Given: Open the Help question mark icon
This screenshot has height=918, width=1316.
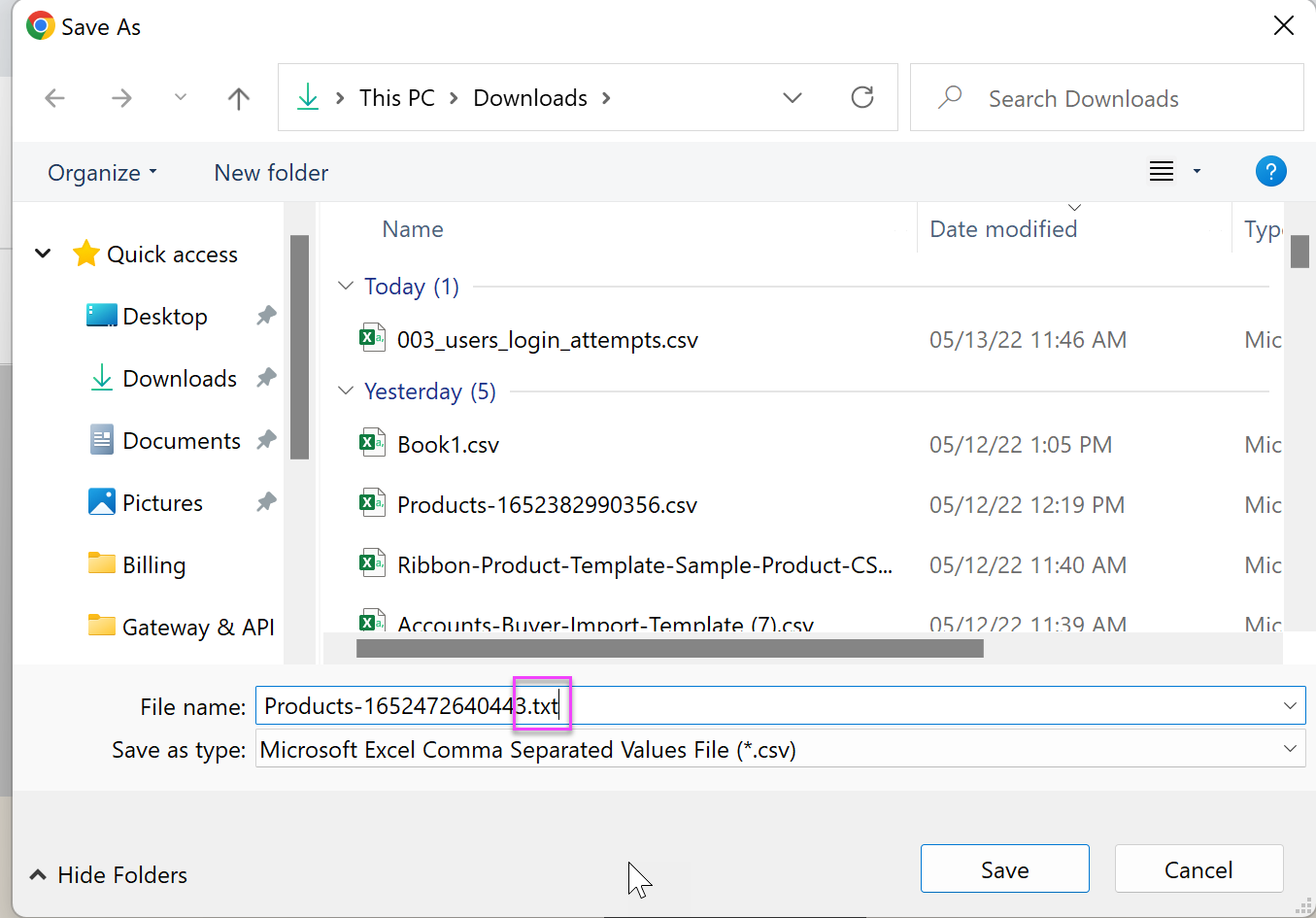Looking at the screenshot, I should tap(1270, 172).
